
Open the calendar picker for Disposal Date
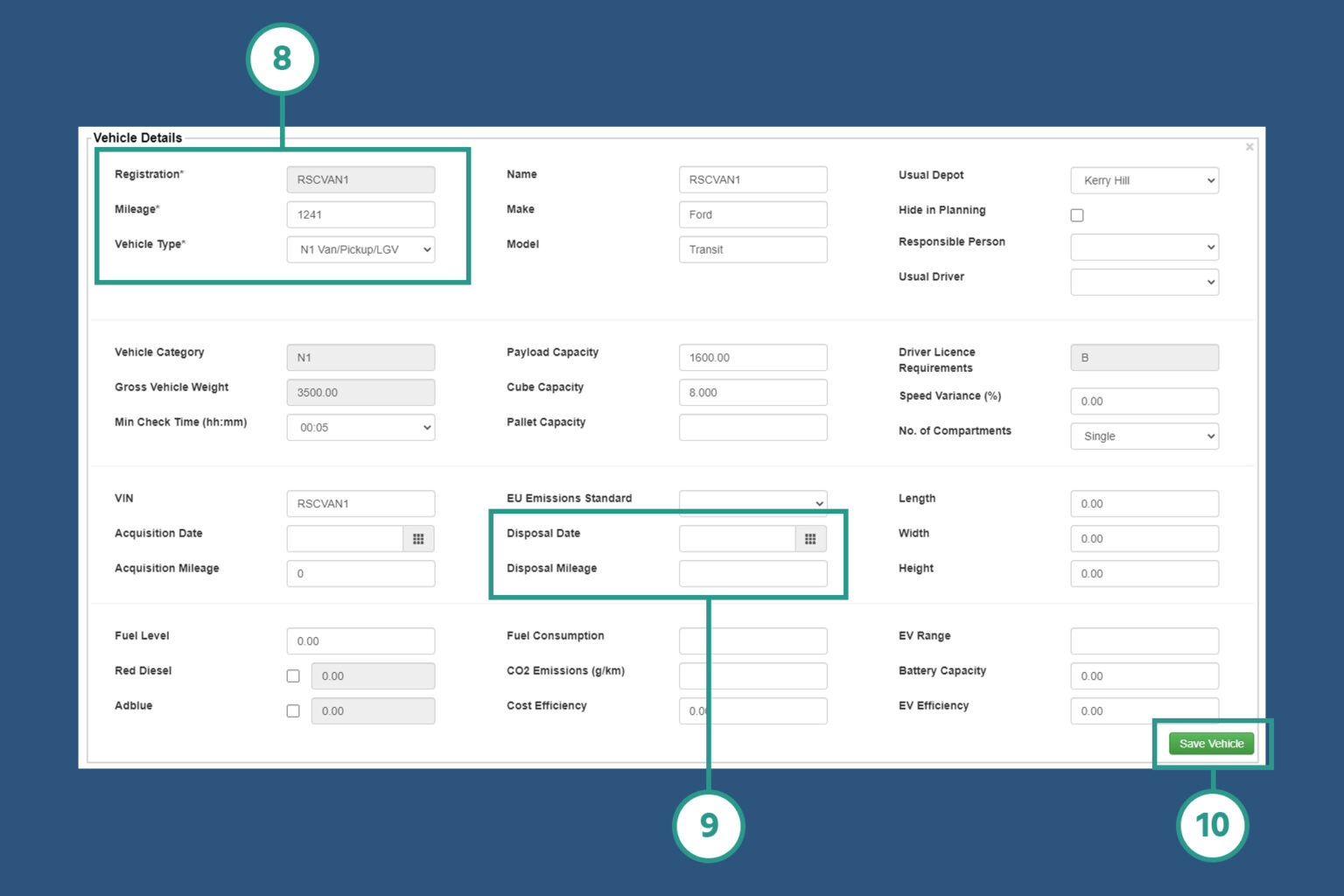810,538
